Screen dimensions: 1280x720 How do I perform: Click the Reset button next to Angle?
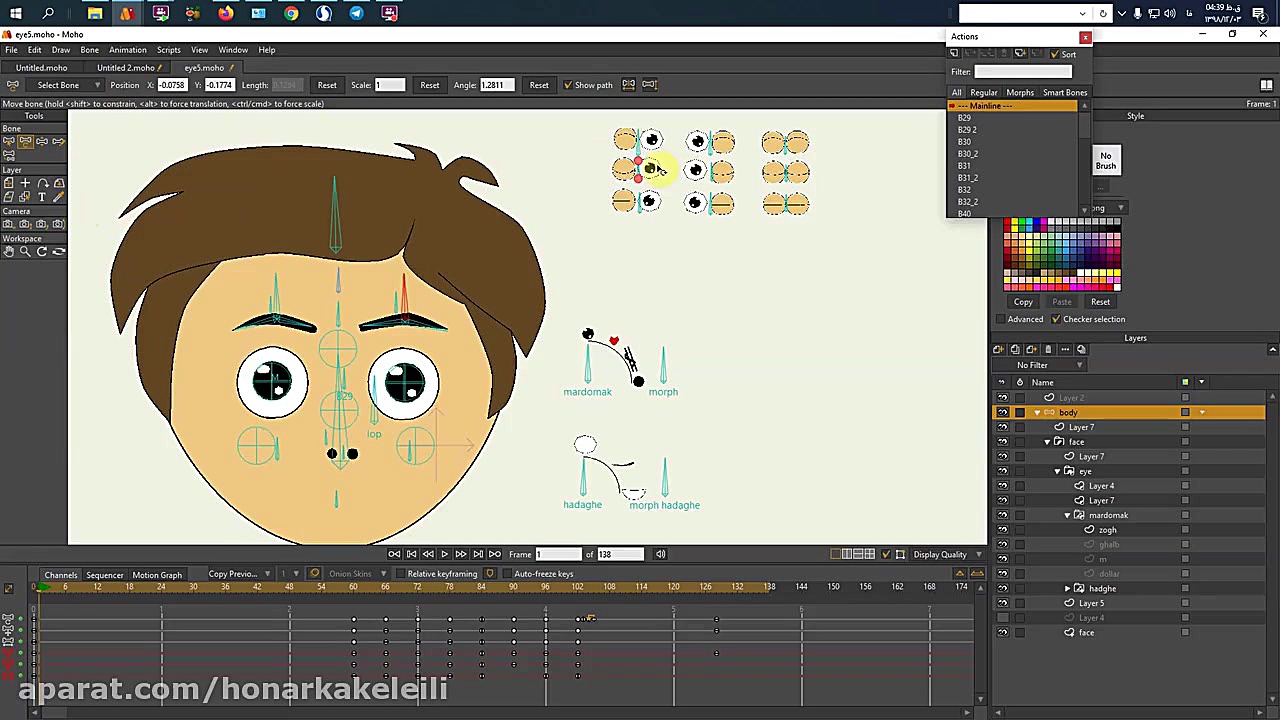538,85
